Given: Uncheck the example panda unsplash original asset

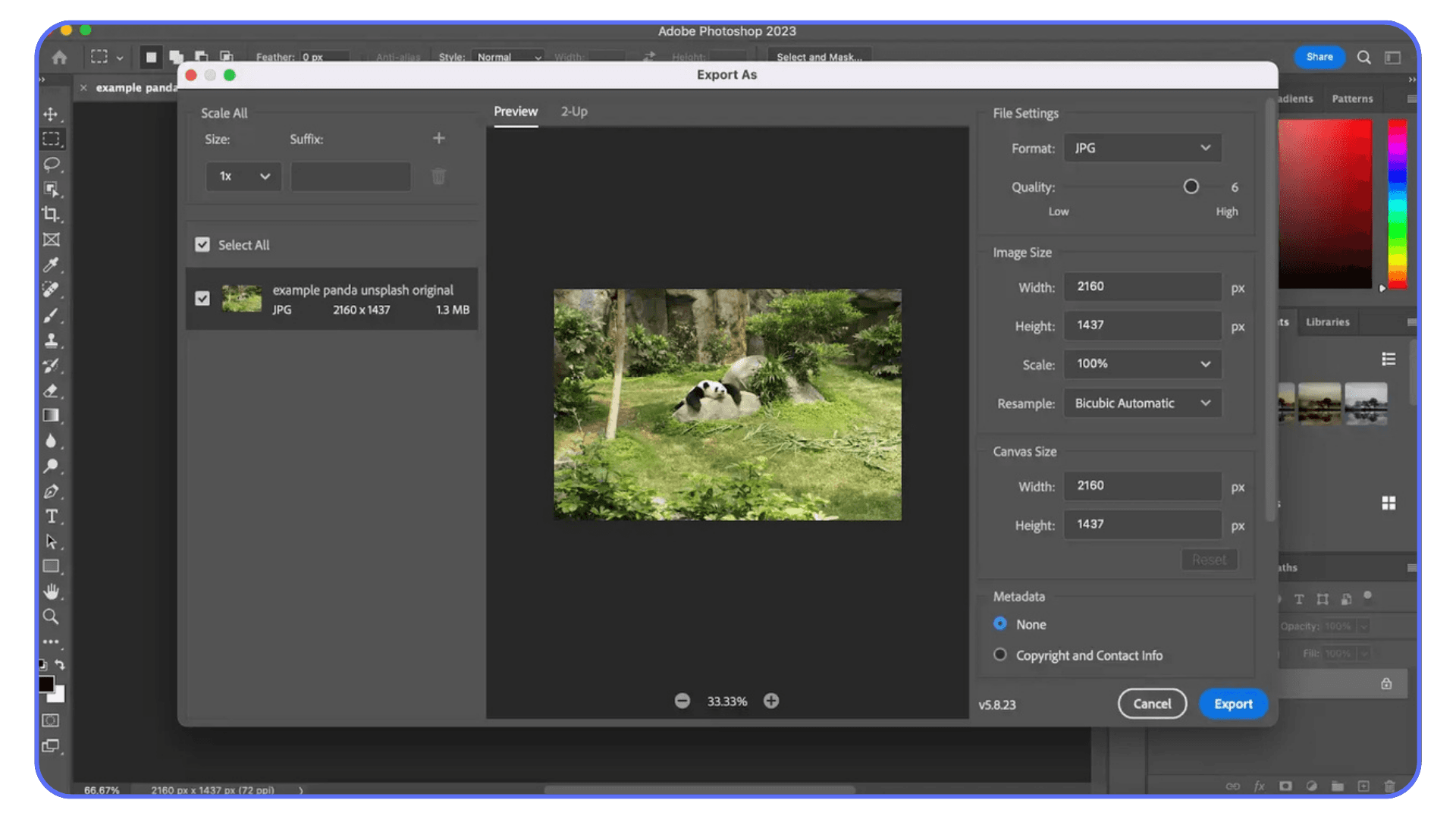Looking at the screenshot, I should (202, 298).
